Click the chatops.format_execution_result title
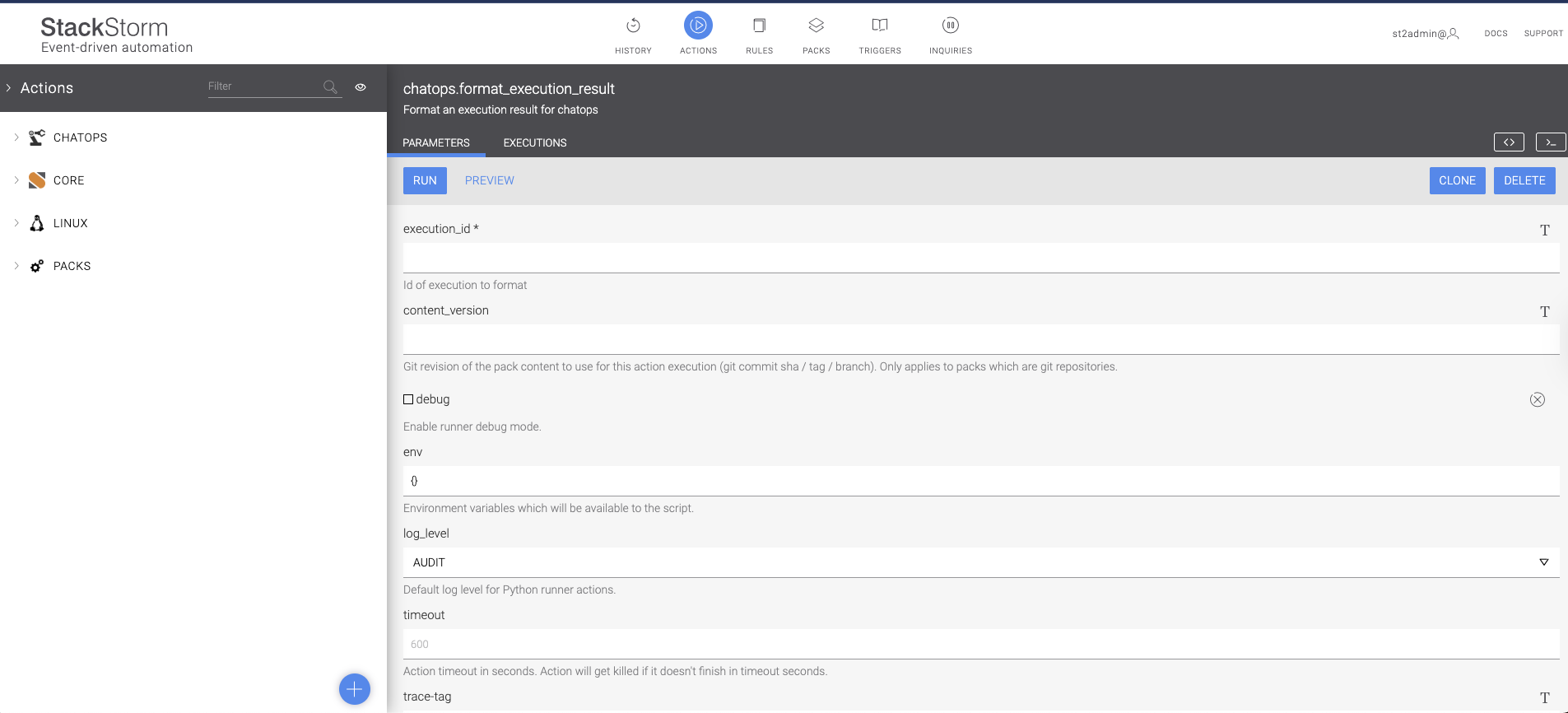Viewport: 1568px width, 713px height. tap(509, 89)
